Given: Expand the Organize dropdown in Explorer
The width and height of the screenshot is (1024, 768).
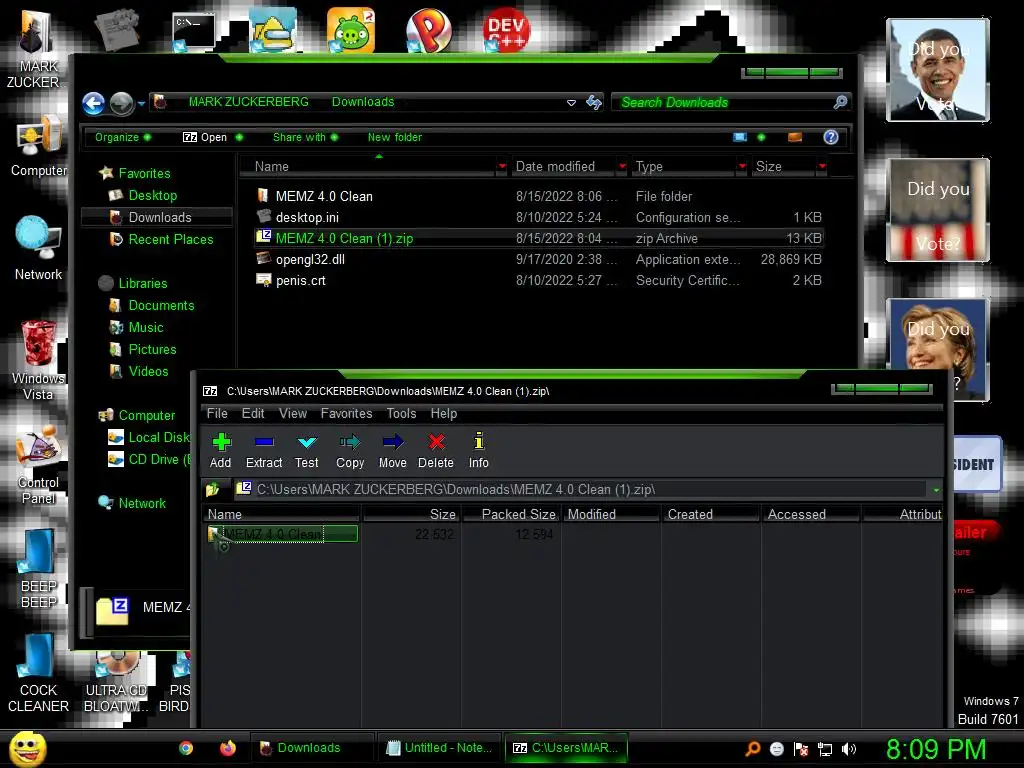Looking at the screenshot, I should [123, 137].
